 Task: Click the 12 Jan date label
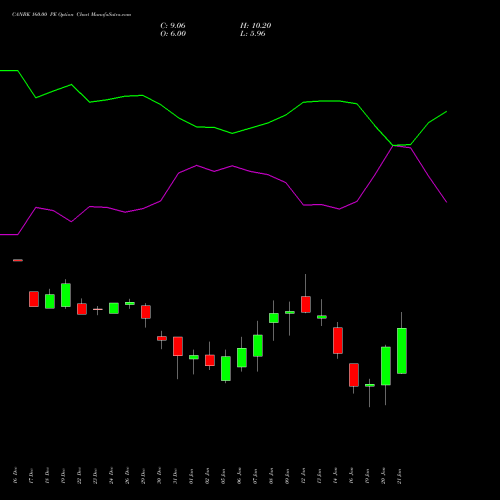pyautogui.click(x=303, y=475)
